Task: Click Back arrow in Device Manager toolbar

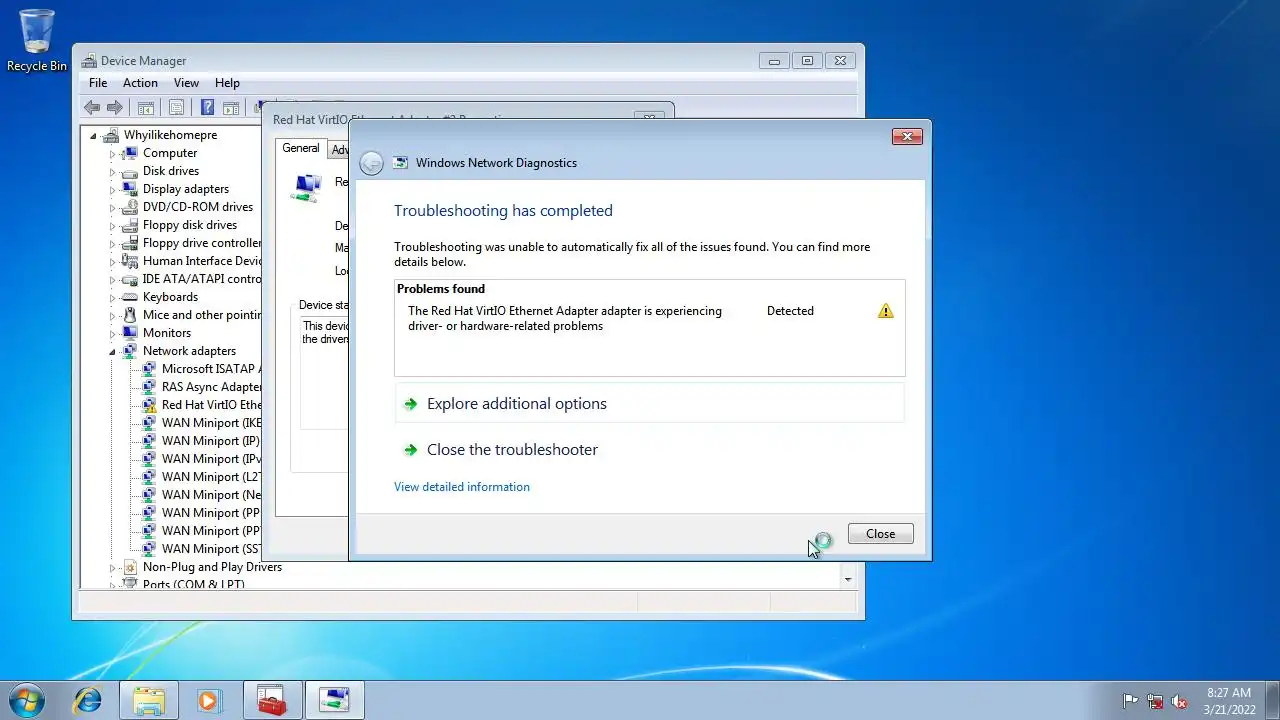Action: point(92,108)
